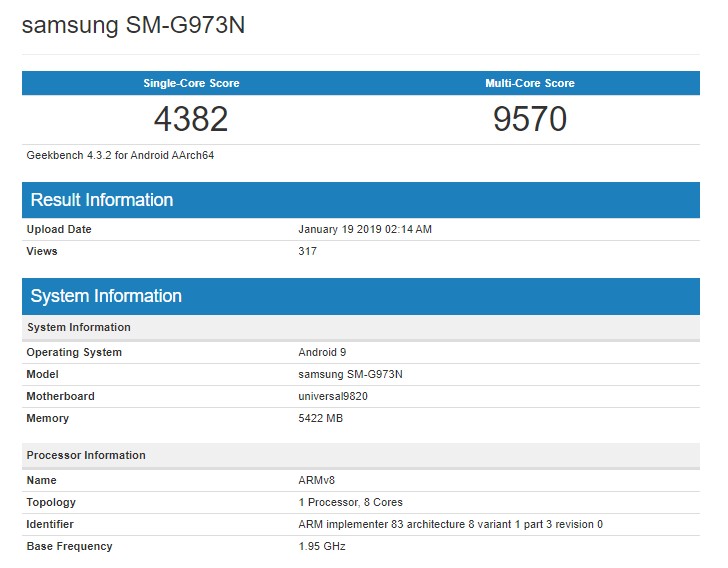The width and height of the screenshot is (728, 568).
Task: Select the Multi-Core Score column header
Action: pyautogui.click(x=530, y=83)
